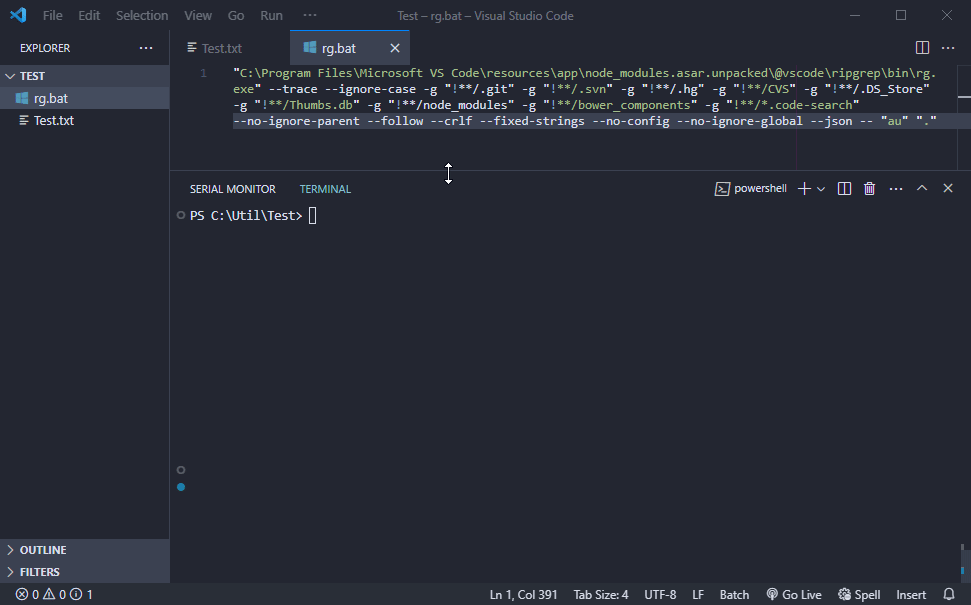The width and height of the screenshot is (971, 605).
Task: Open split editor icon above the editor
Action: (x=921, y=47)
